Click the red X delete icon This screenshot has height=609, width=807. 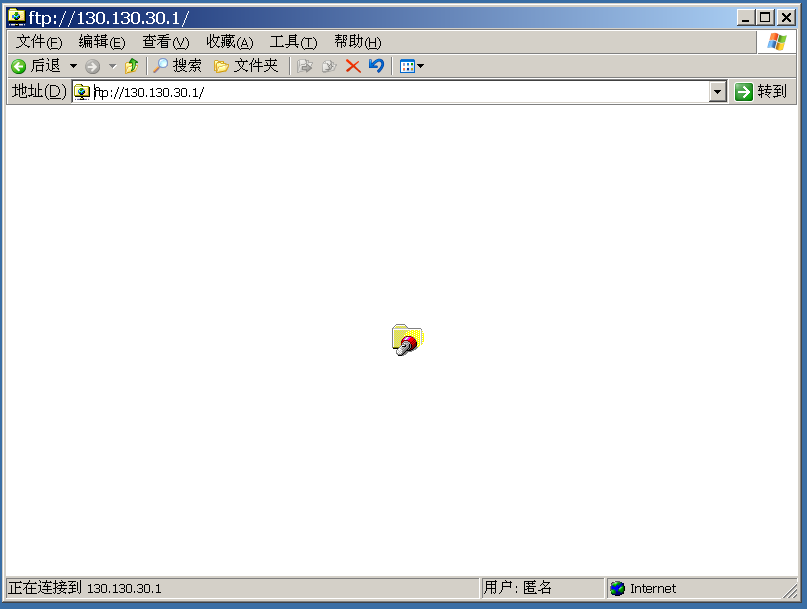353,66
